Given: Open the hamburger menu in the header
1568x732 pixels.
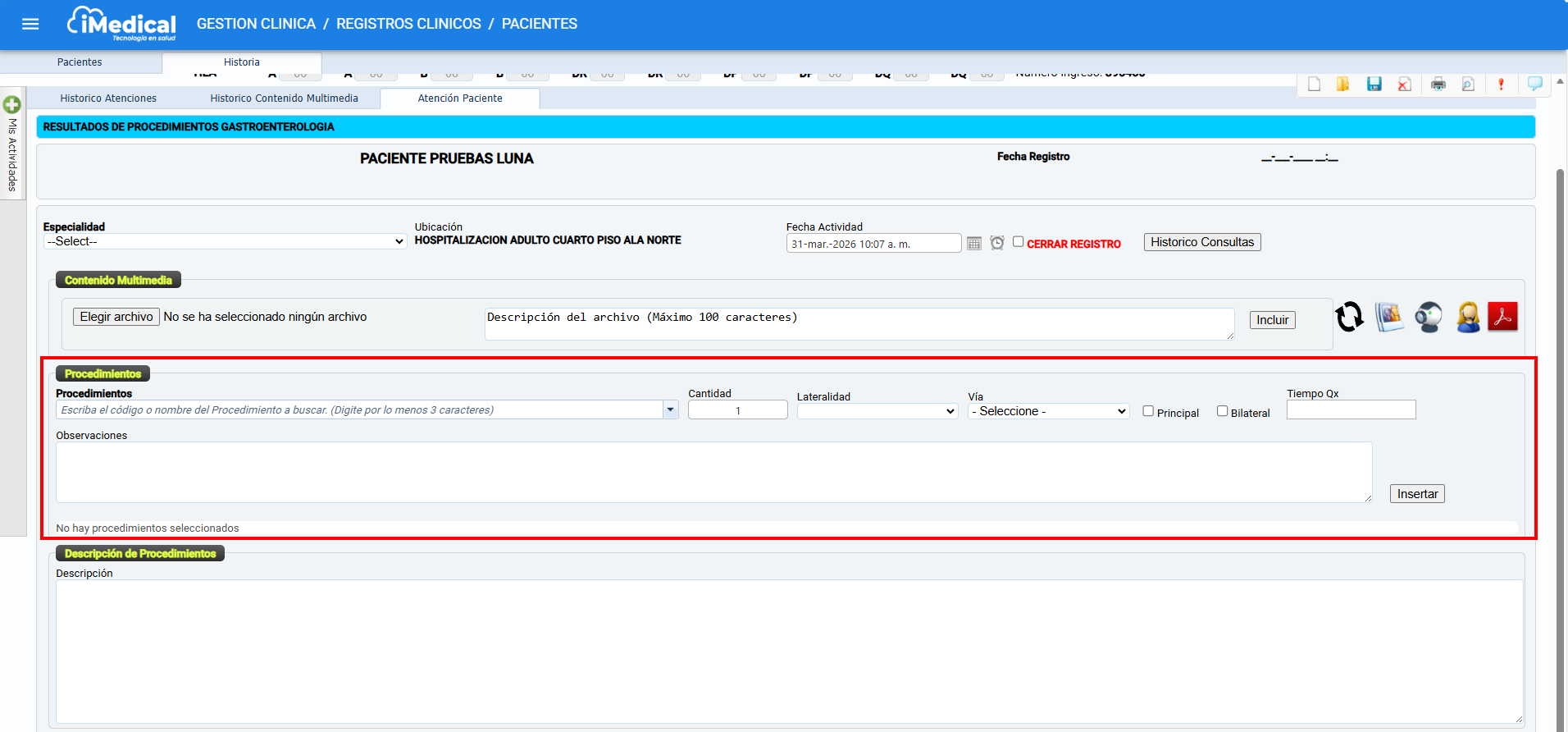Looking at the screenshot, I should [30, 24].
